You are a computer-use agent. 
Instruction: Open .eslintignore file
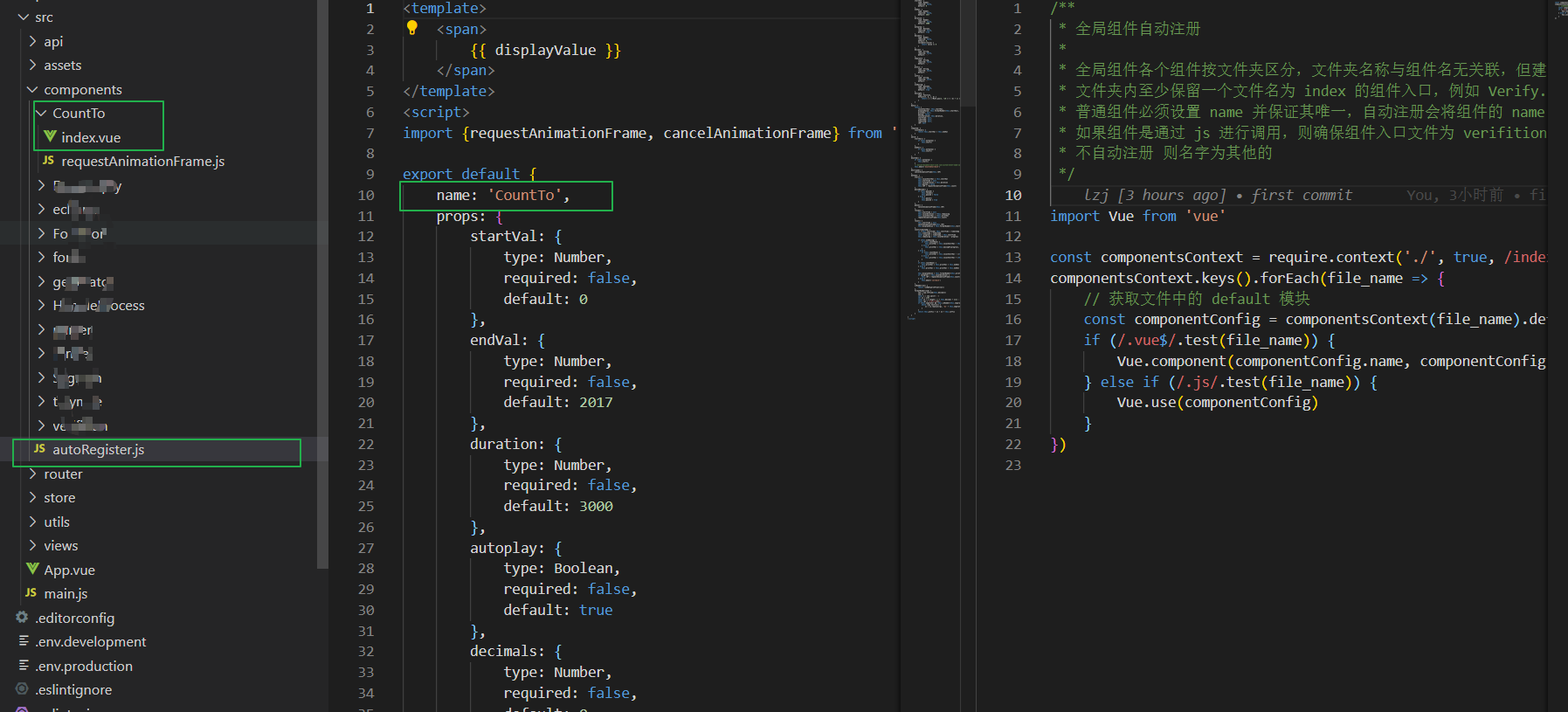point(73,690)
